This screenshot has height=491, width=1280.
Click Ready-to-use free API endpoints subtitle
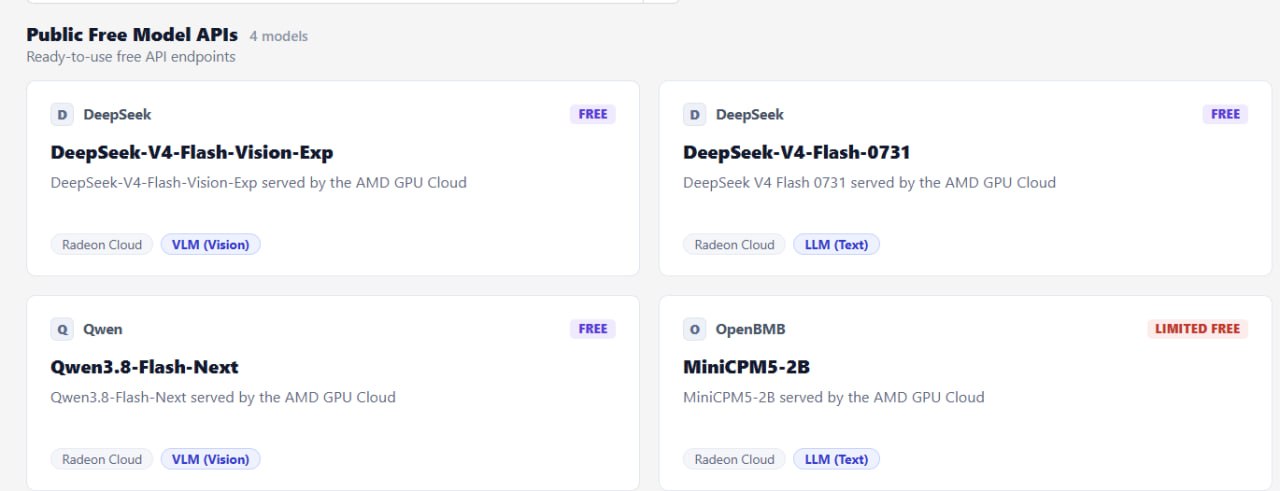point(131,57)
